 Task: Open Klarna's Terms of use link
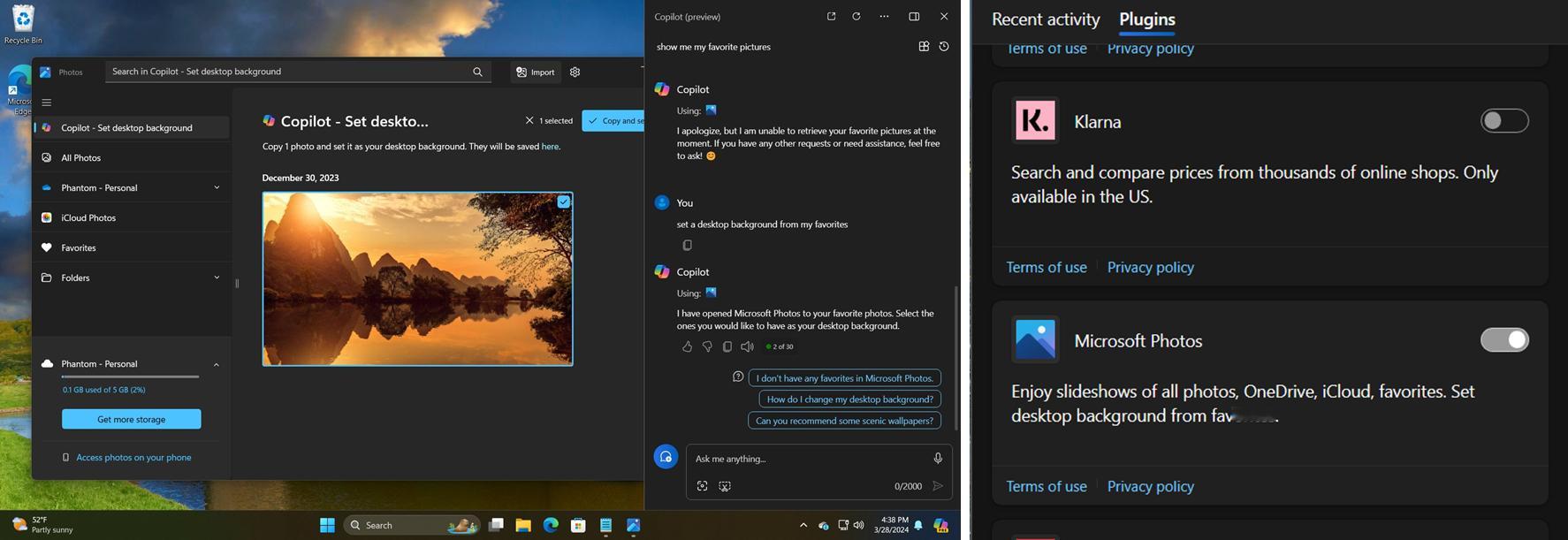(x=1047, y=267)
